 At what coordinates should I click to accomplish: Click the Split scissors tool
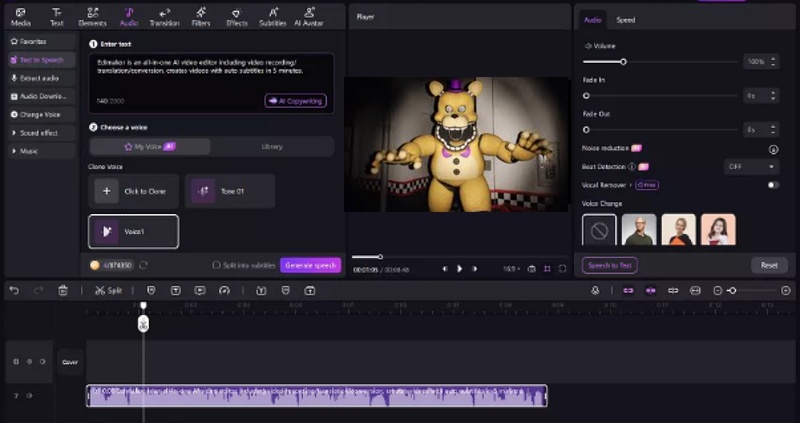pos(108,290)
